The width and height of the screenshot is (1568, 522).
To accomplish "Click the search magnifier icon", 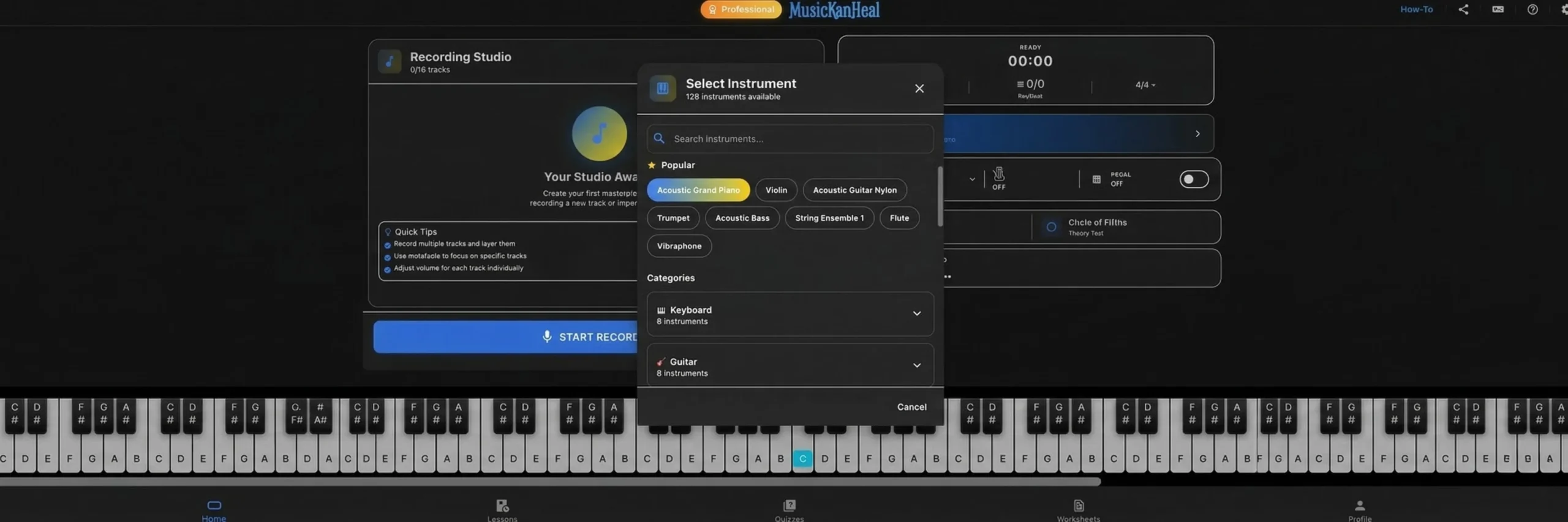I will pyautogui.click(x=659, y=138).
